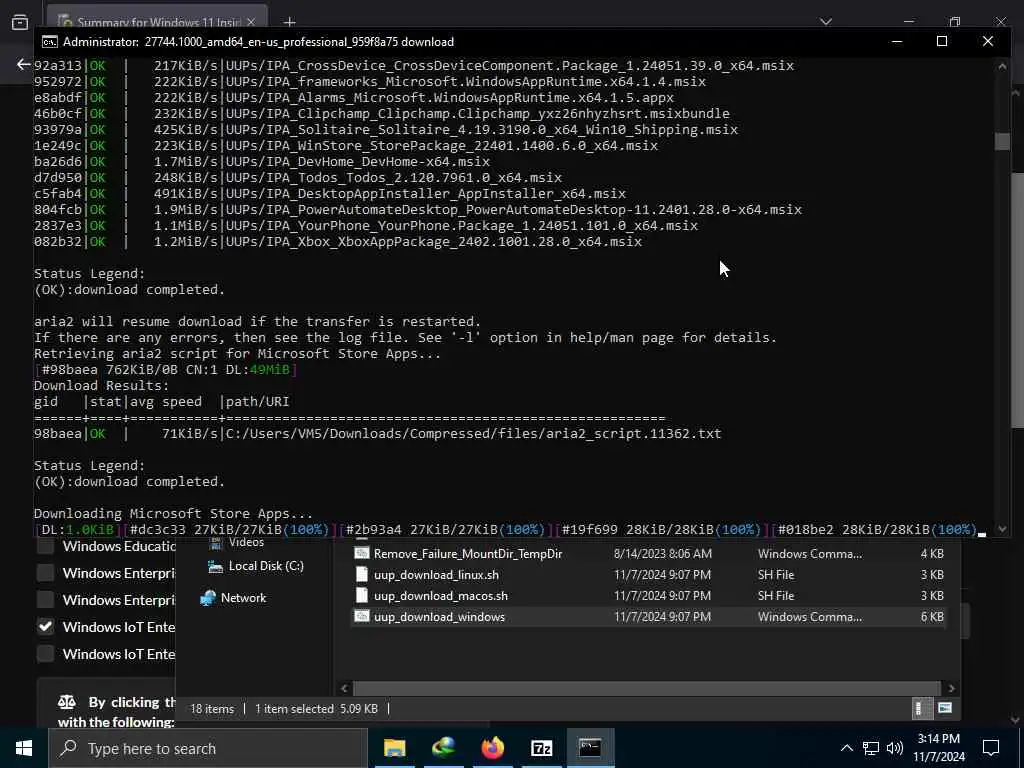
Task: Check the second Windows Enterprise checkbox
Action: click(45, 600)
